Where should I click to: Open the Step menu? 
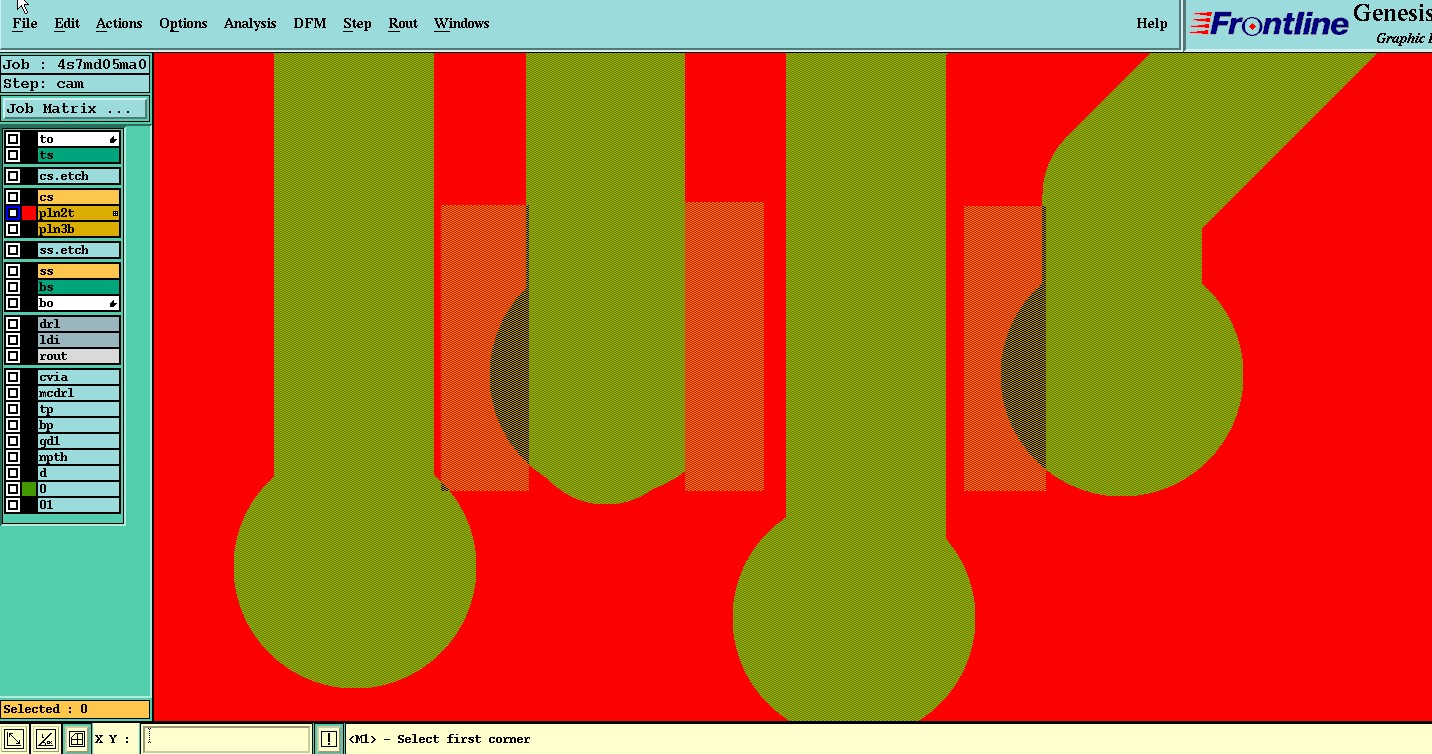[357, 23]
